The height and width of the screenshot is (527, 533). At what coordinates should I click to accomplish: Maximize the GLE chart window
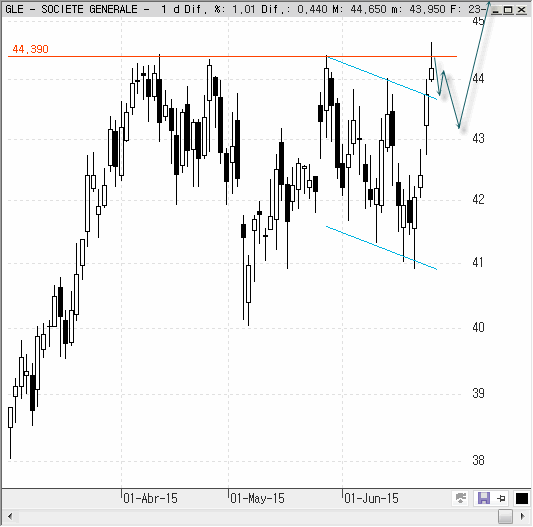[x=508, y=10]
